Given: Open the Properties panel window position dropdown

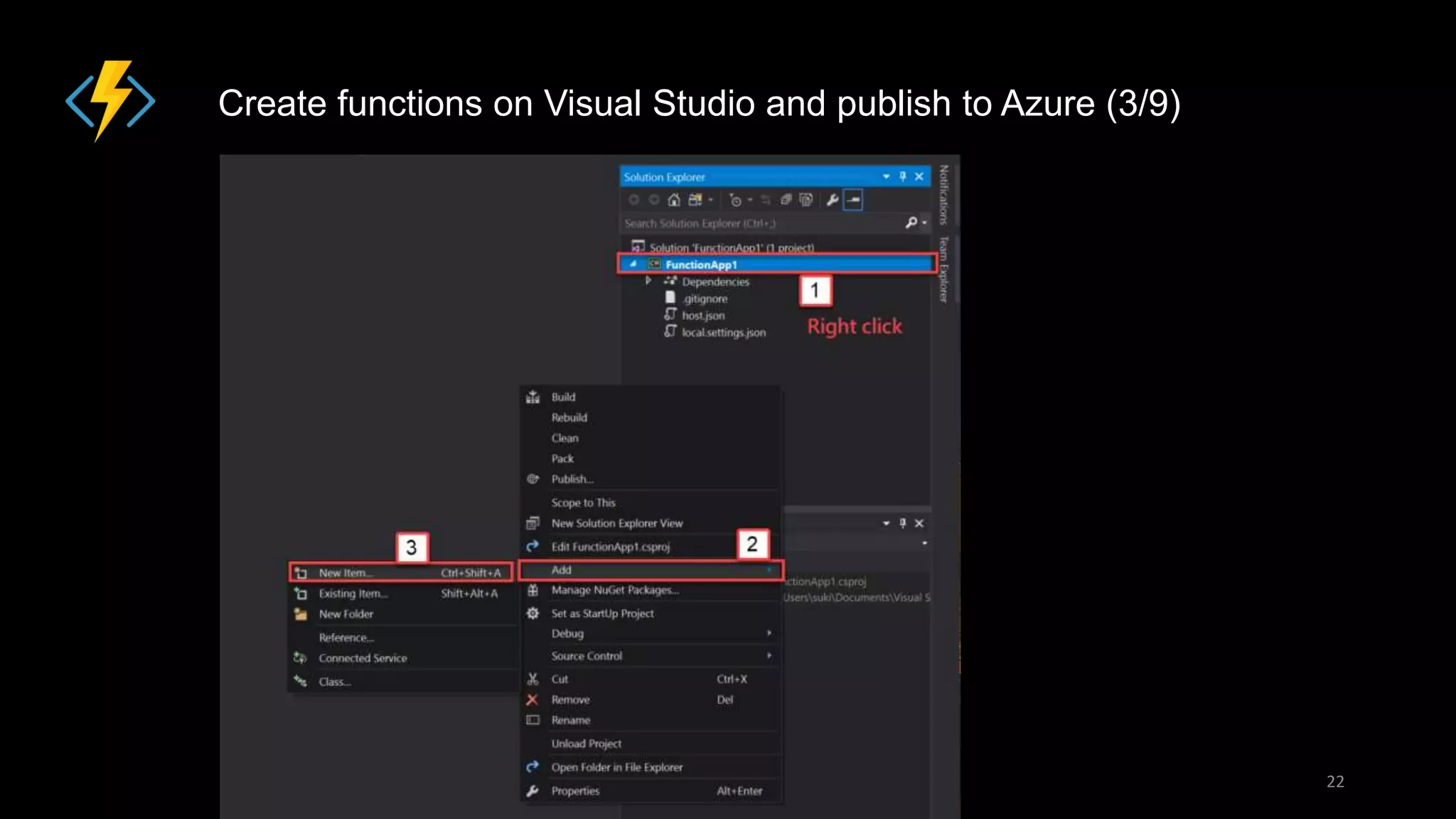Looking at the screenshot, I should click(x=886, y=523).
